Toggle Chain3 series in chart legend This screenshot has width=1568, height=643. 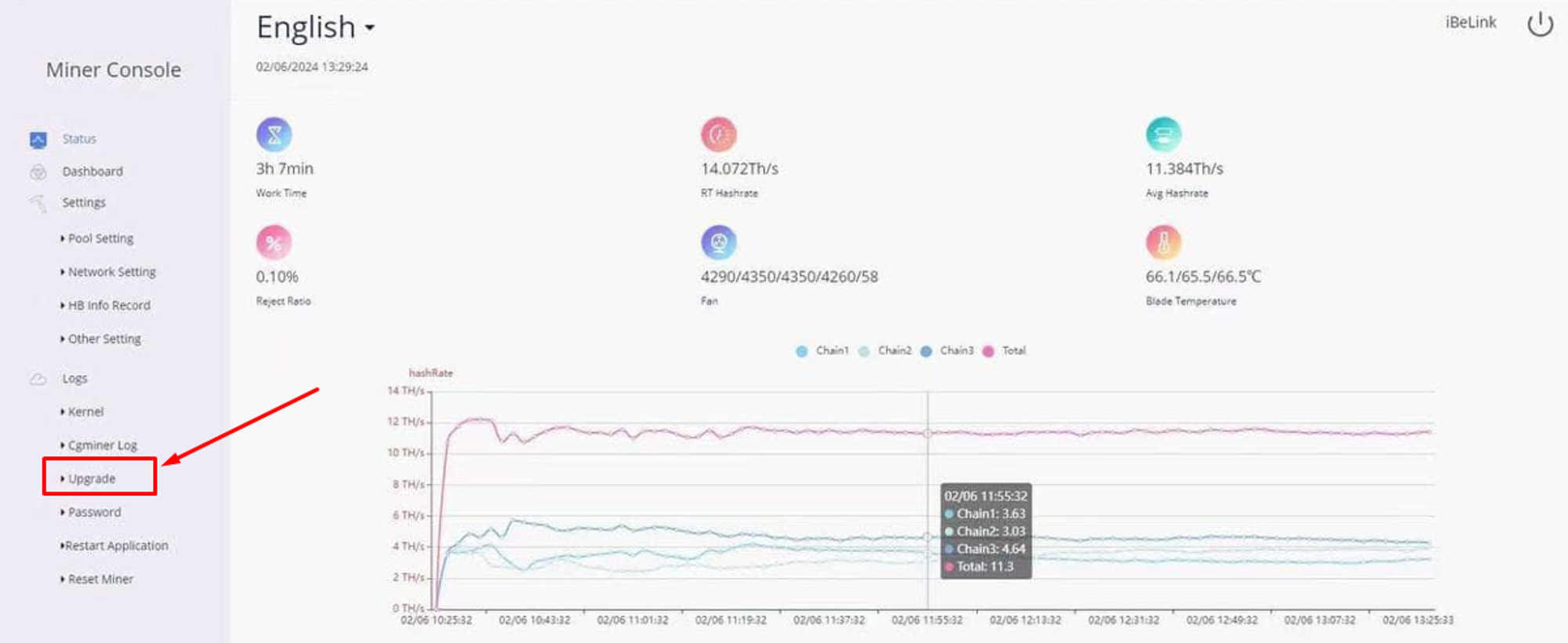[x=946, y=351]
